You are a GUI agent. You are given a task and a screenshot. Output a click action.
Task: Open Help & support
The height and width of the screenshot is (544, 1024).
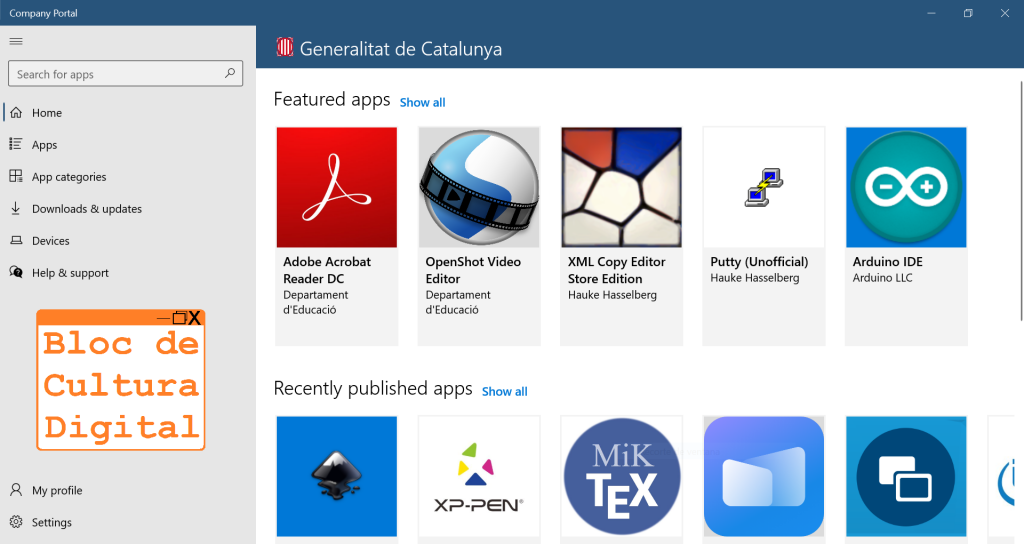click(70, 273)
